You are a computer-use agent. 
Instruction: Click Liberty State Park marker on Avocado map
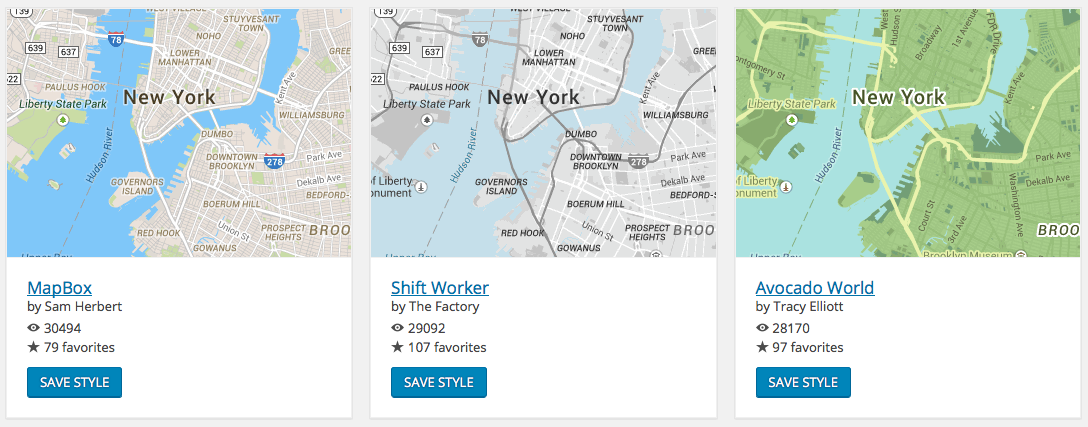(x=792, y=119)
